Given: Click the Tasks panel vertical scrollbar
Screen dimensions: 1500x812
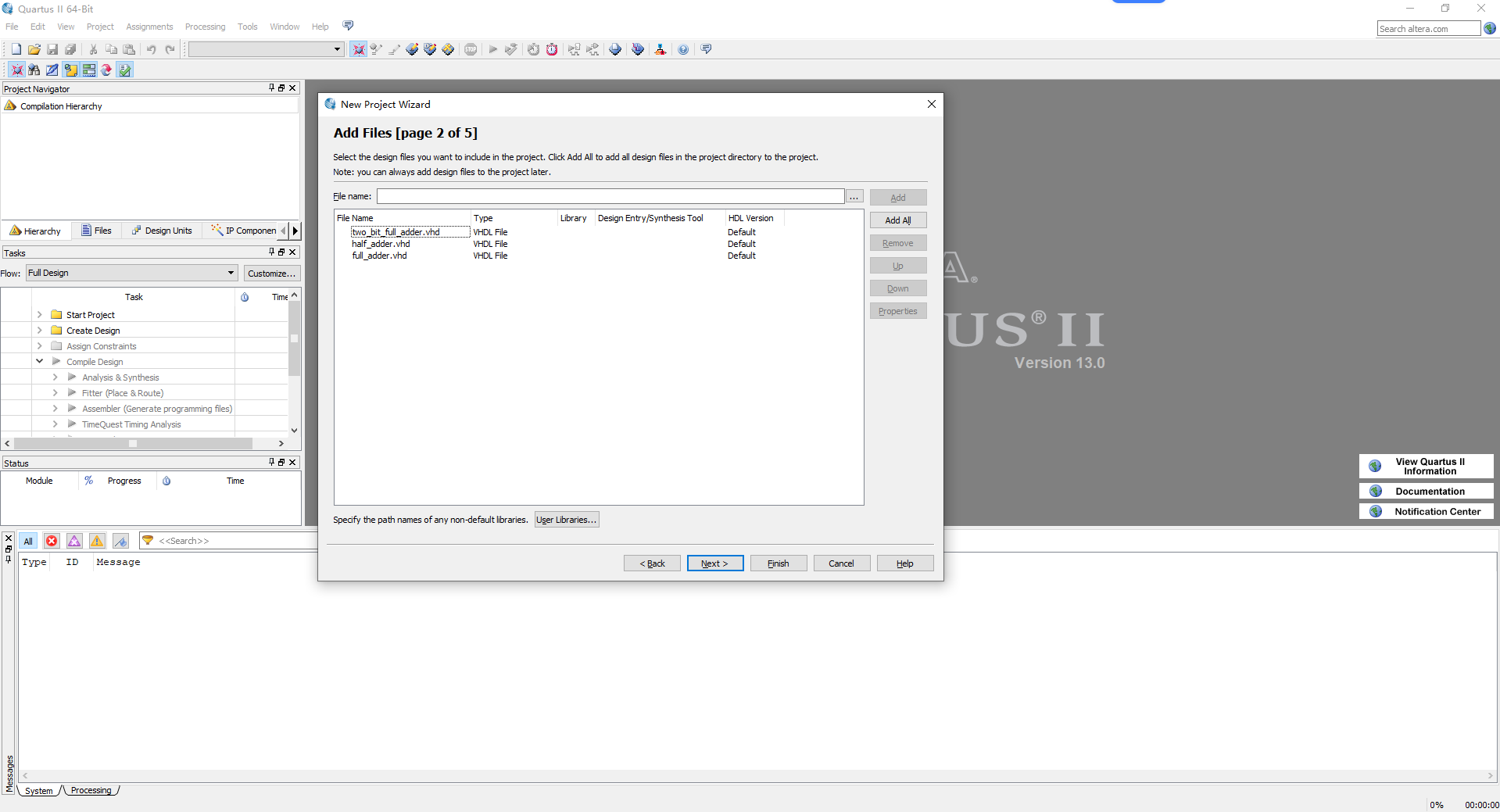Looking at the screenshot, I should [294, 362].
